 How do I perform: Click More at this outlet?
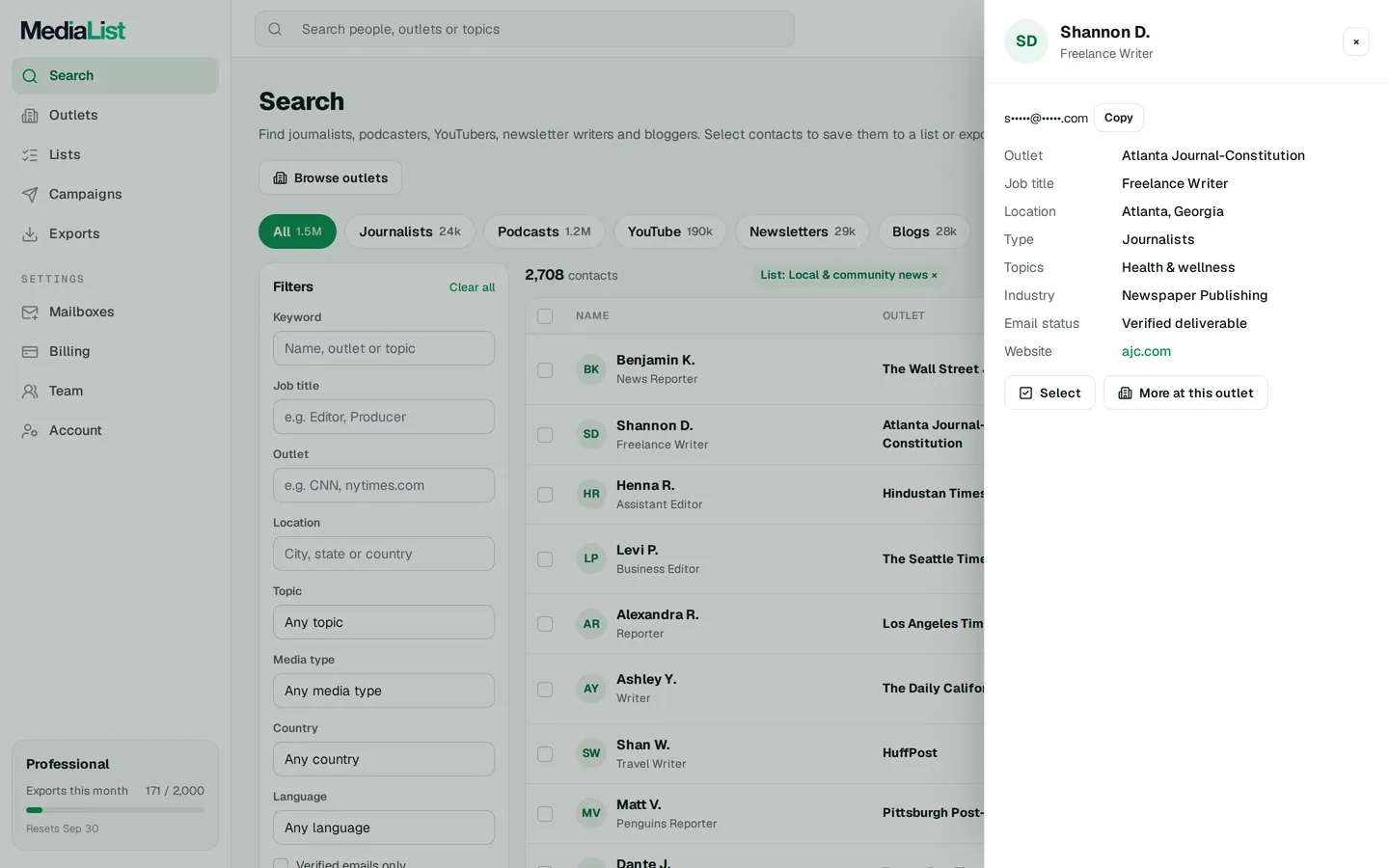pos(1185,393)
